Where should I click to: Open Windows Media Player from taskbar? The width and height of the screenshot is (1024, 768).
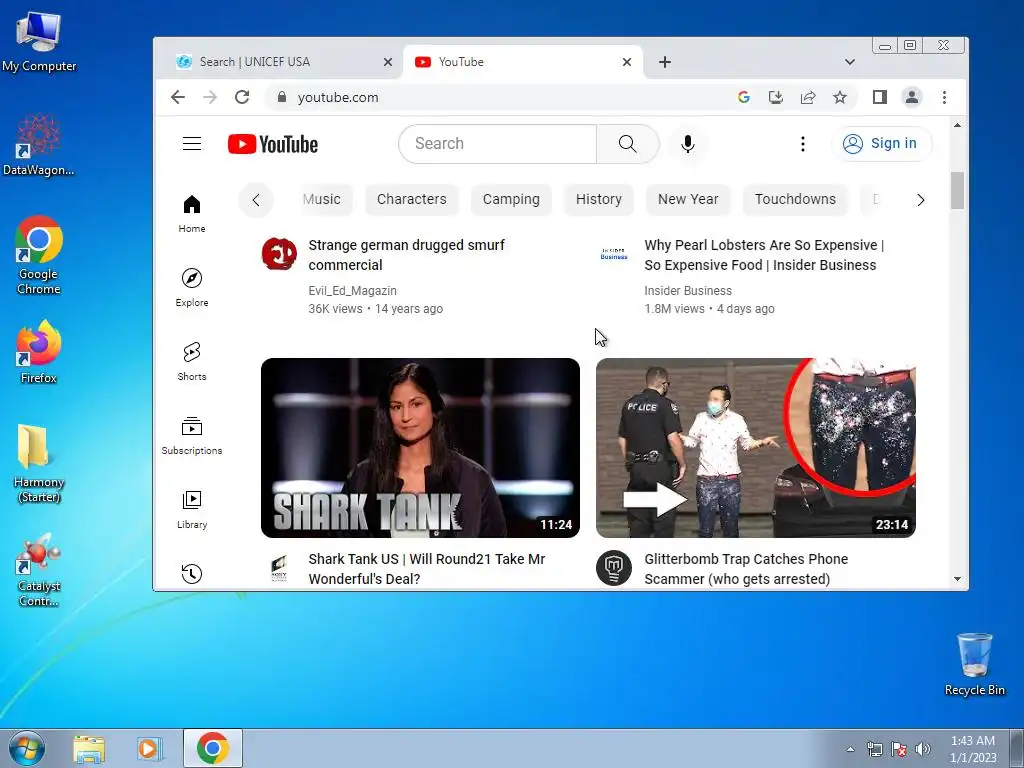tap(150, 749)
